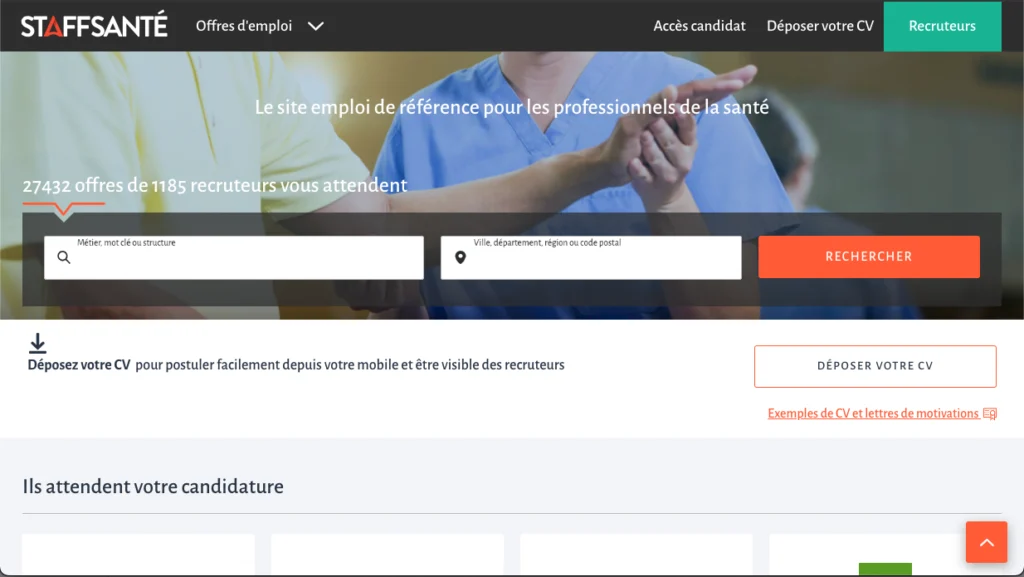Click the magnifier search icon
Viewport: 1024px width, 577px height.
click(63, 257)
